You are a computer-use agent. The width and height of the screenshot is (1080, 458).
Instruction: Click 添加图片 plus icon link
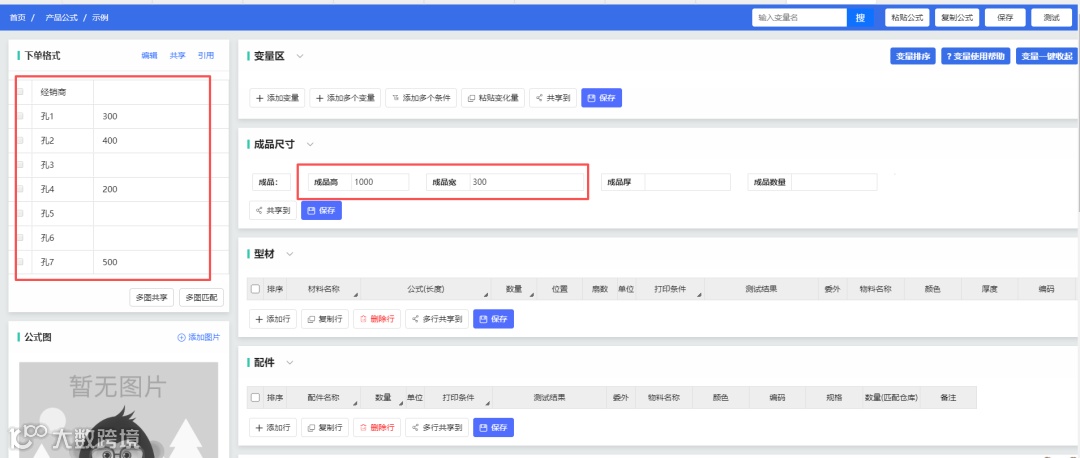[199, 337]
